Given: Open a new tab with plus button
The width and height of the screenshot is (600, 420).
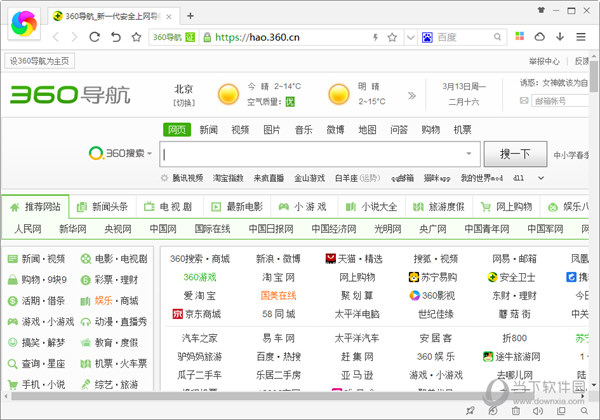Looking at the screenshot, I should pos(190,16).
